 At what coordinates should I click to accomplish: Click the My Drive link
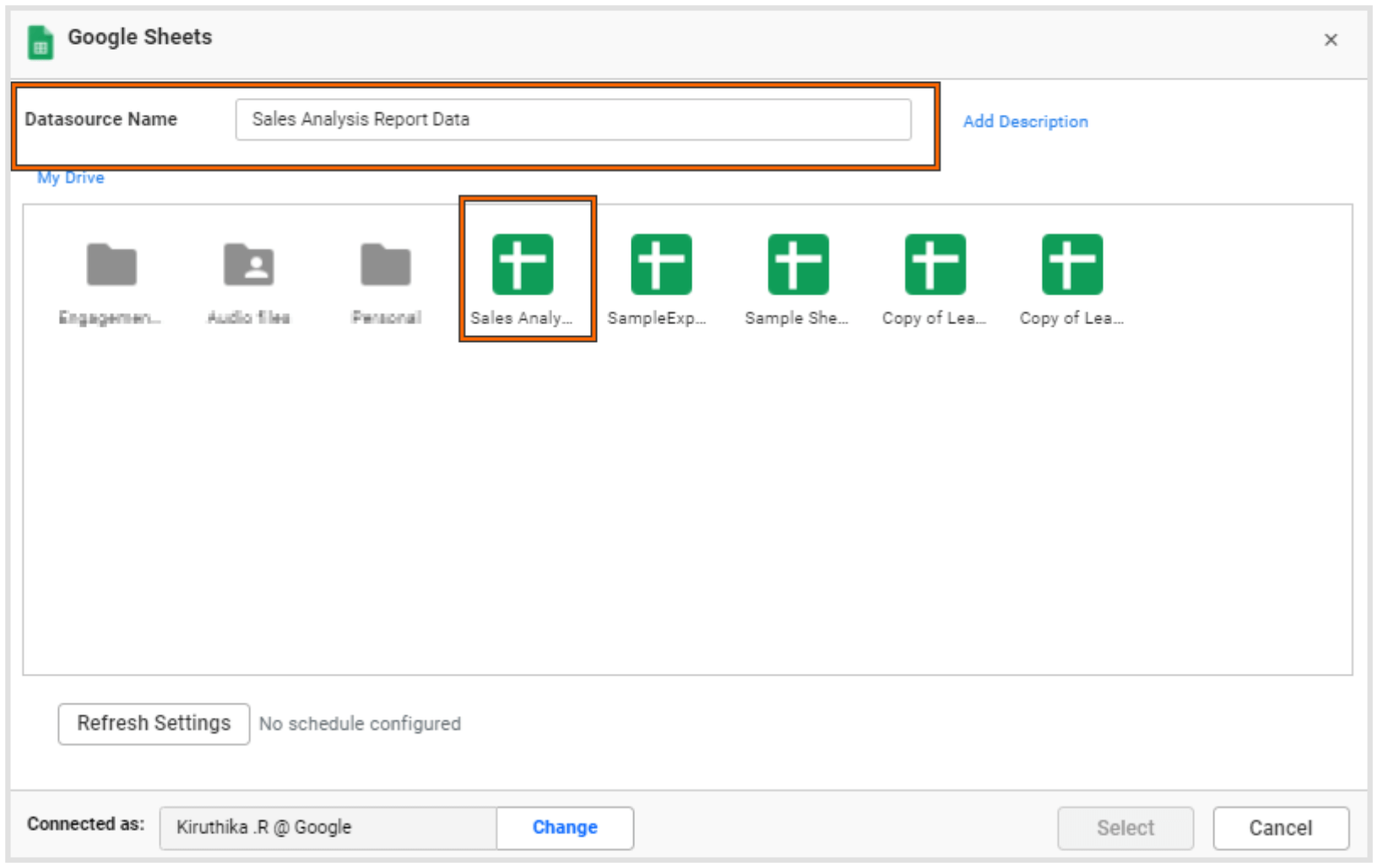[x=70, y=177]
